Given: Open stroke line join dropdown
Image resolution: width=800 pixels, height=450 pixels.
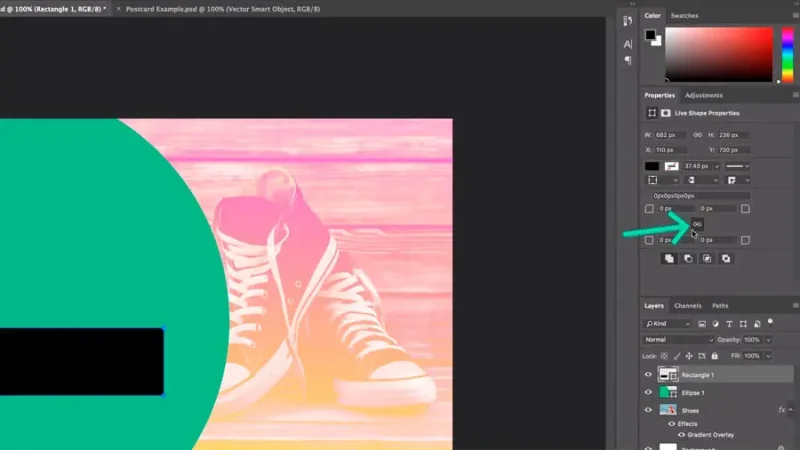Looking at the screenshot, I should (739, 180).
